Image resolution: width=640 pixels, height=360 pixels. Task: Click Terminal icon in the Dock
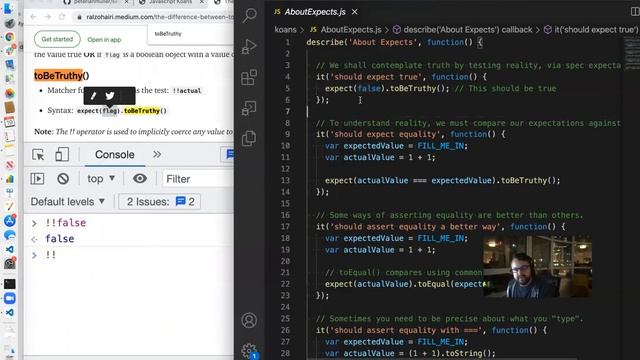tap(10, 284)
